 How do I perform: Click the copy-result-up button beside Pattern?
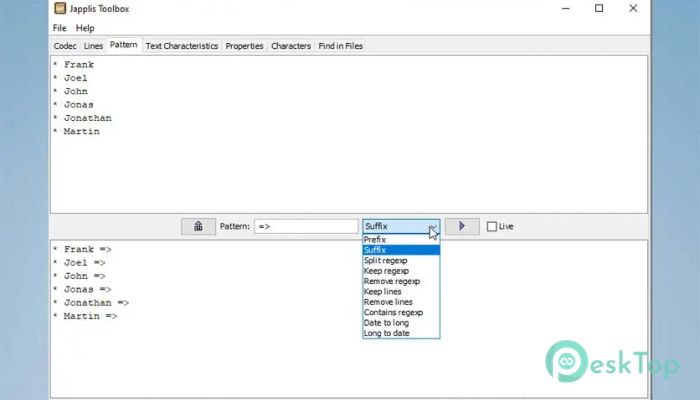pyautogui.click(x=198, y=226)
